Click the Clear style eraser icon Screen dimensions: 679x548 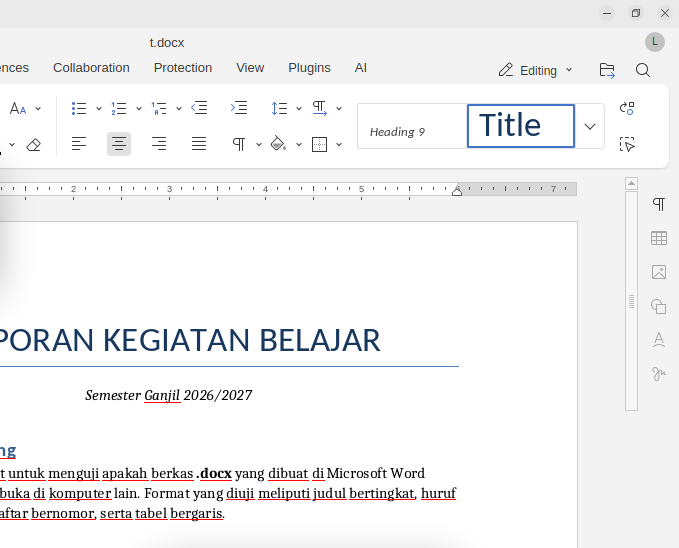click(x=34, y=144)
